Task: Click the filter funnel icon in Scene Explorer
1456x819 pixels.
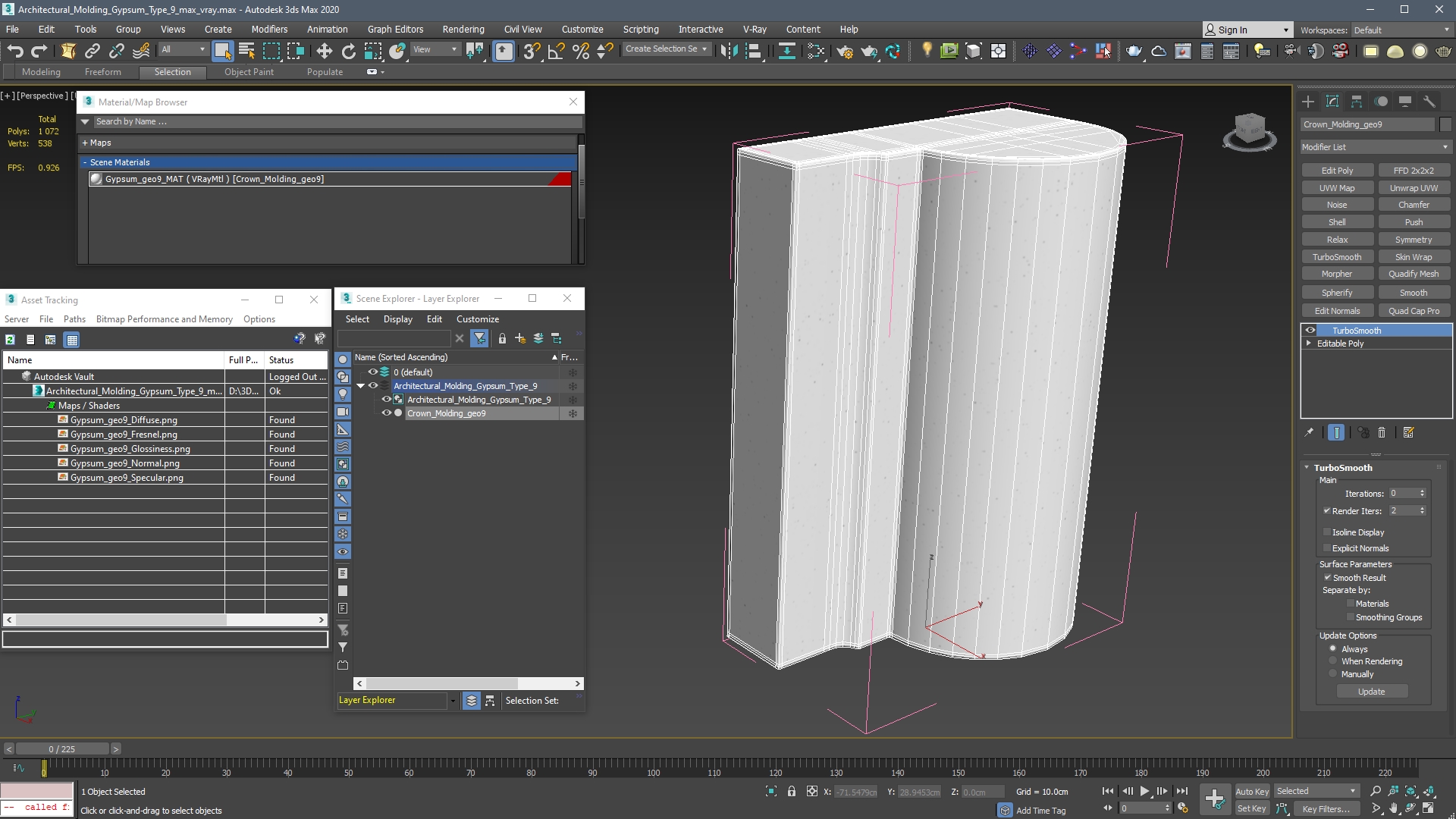Action: click(x=479, y=338)
